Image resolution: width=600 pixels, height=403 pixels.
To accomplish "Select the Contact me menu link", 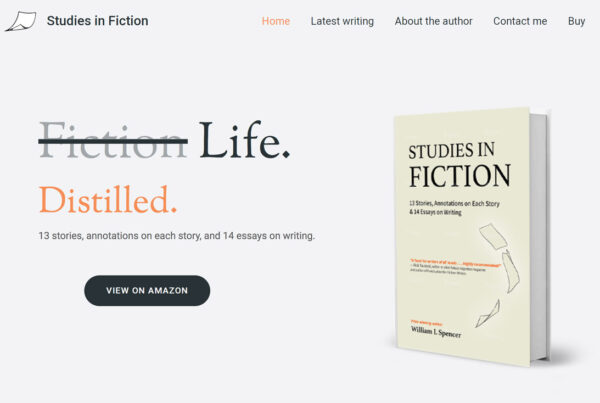I will [x=520, y=21].
